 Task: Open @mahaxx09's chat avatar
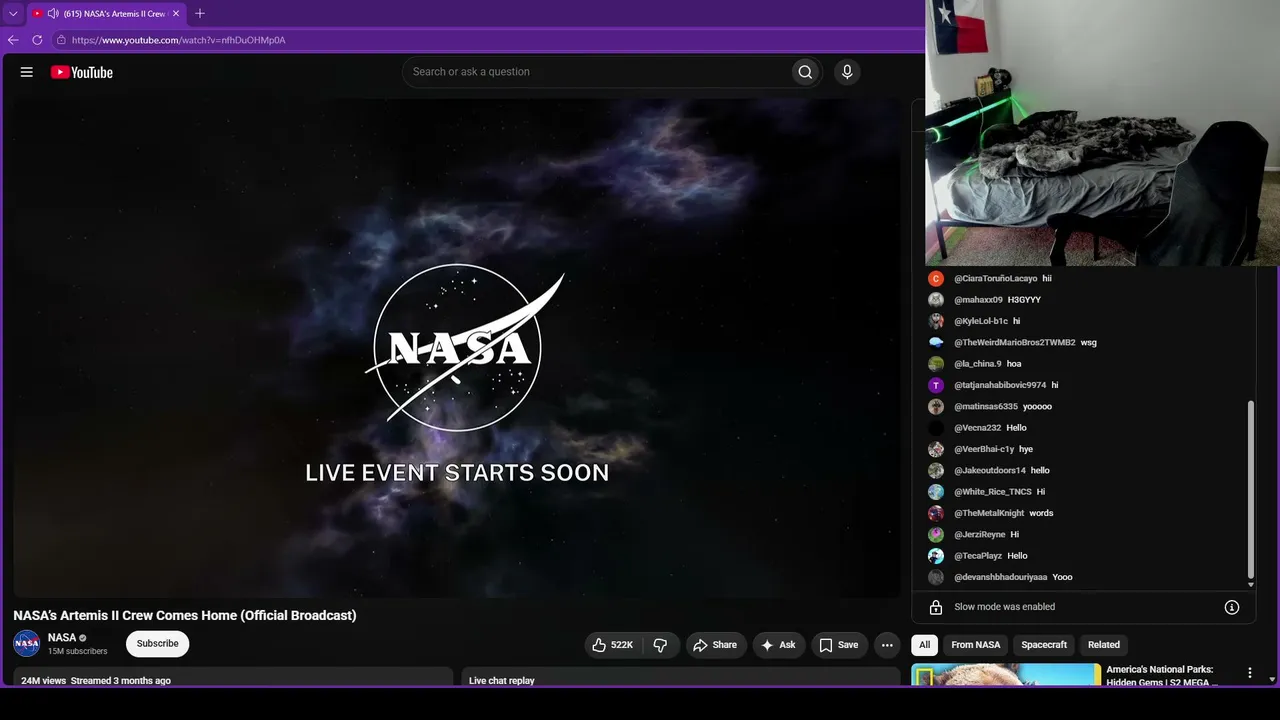(x=936, y=300)
